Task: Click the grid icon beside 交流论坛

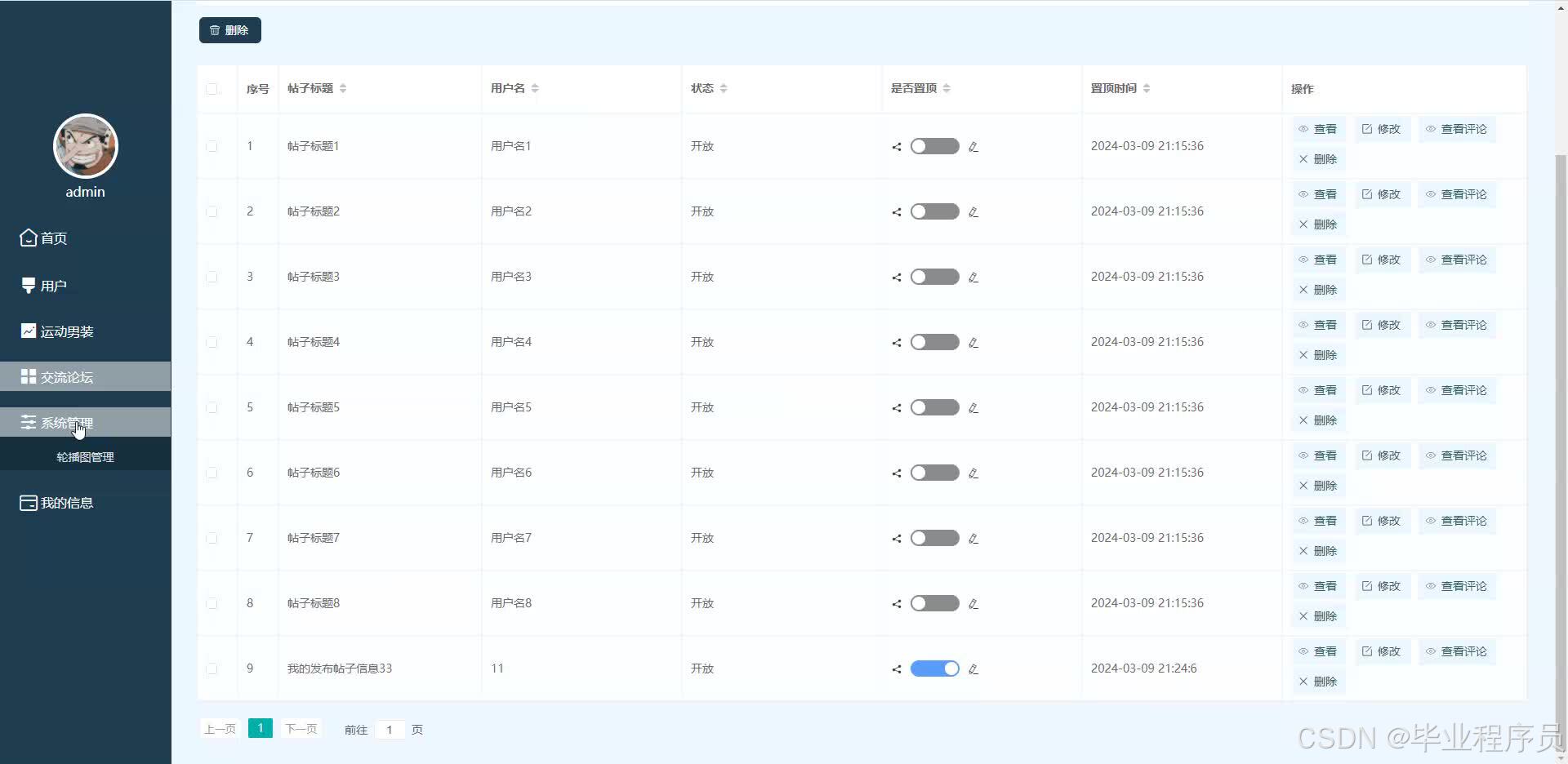Action: tap(28, 376)
